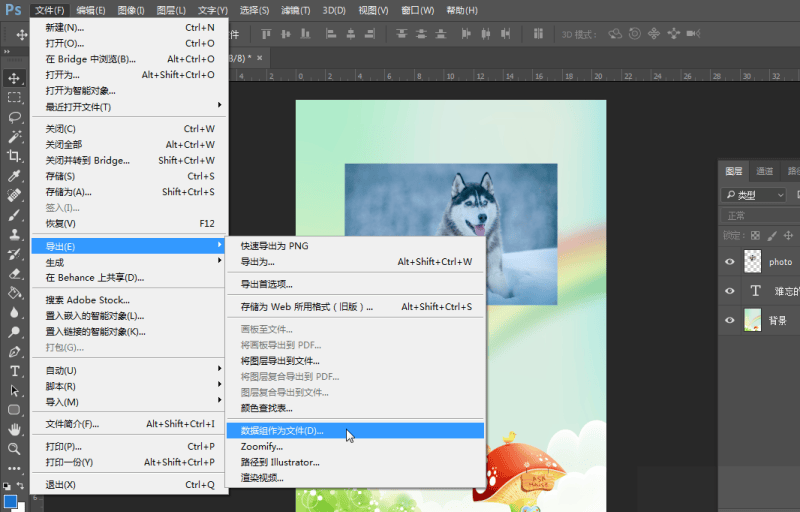This screenshot has width=800, height=512.
Task: Select the Zoom magnifier tool
Action: tap(14, 449)
